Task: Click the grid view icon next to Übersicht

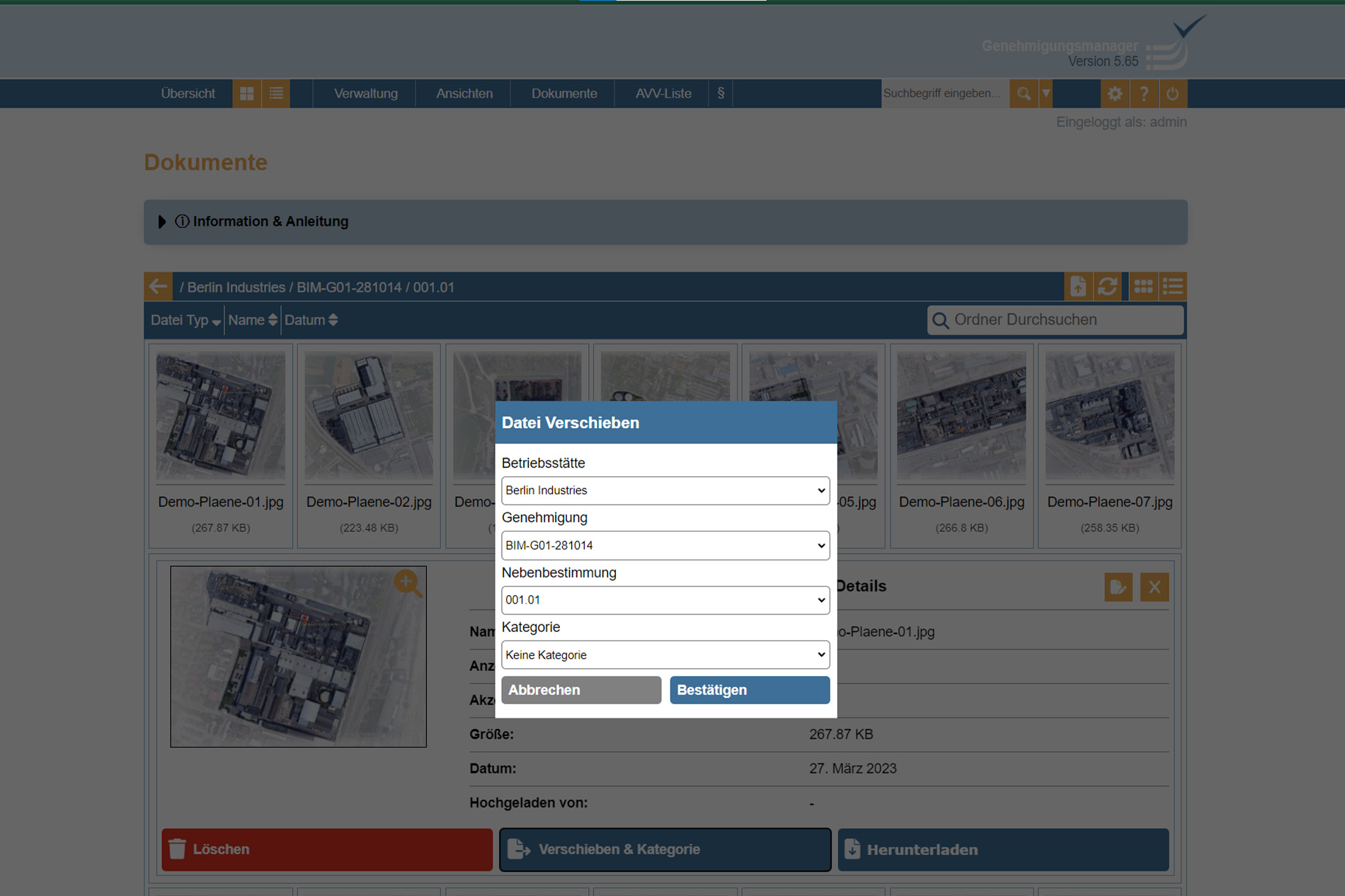Action: pos(246,93)
